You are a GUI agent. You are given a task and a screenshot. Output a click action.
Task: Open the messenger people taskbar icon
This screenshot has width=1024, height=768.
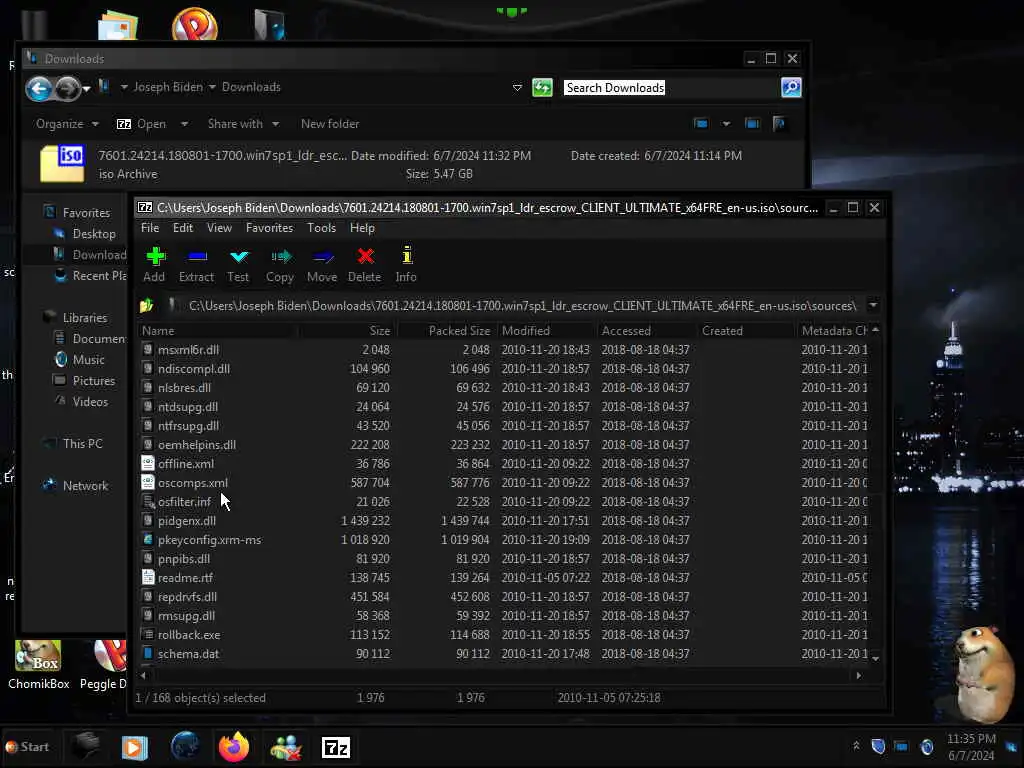(x=285, y=747)
